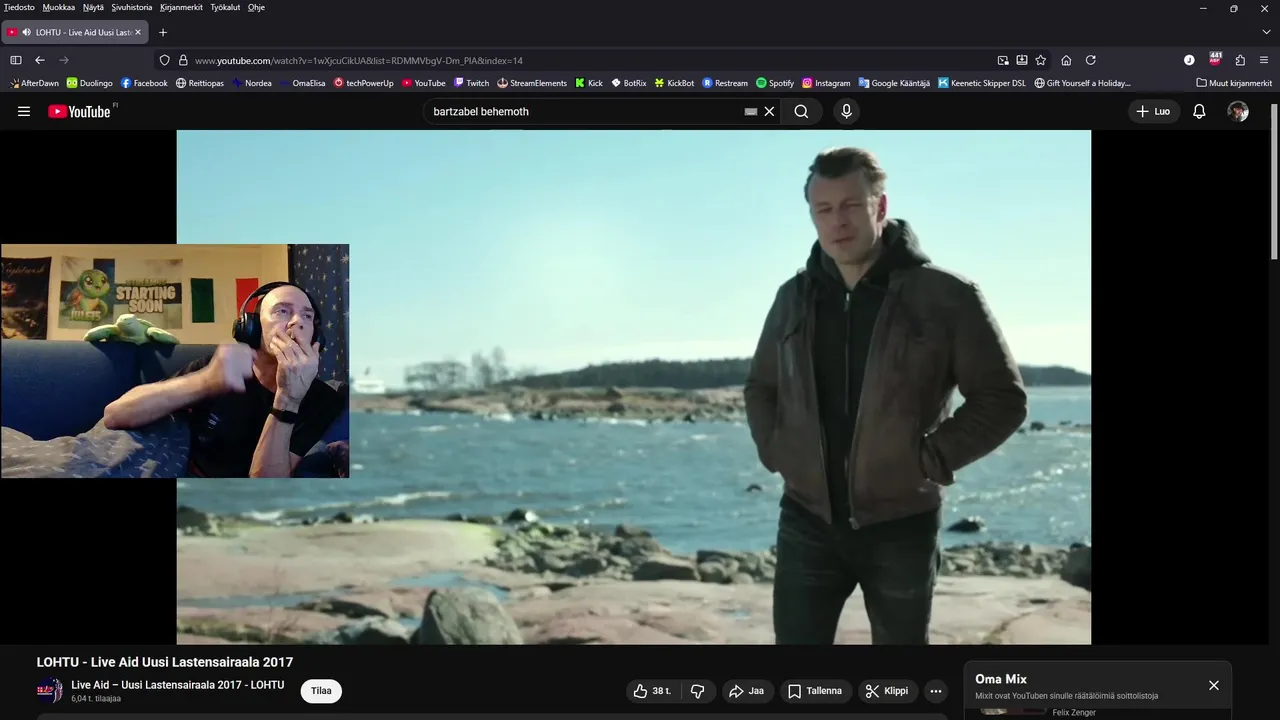This screenshot has height=720, width=1280.
Task: Open the Nordea bookmark
Action: [x=252, y=83]
